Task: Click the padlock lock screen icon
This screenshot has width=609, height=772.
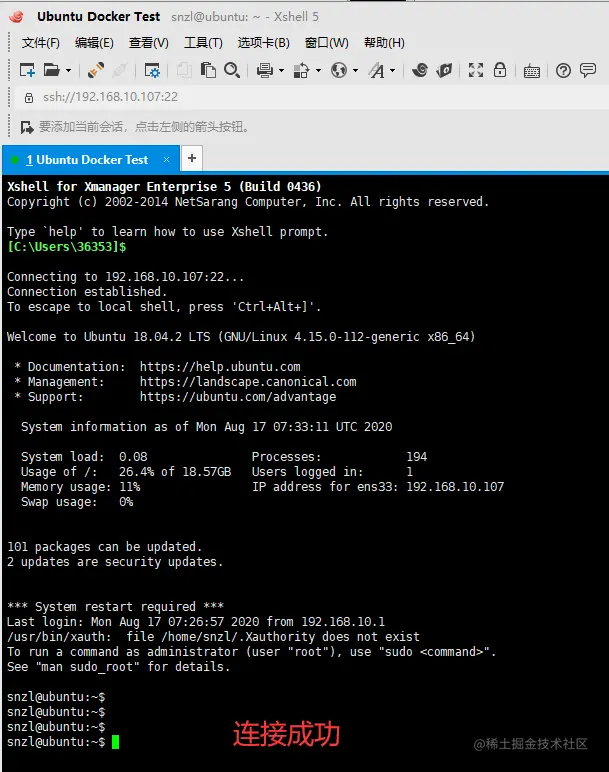Action: pyautogui.click(x=500, y=70)
